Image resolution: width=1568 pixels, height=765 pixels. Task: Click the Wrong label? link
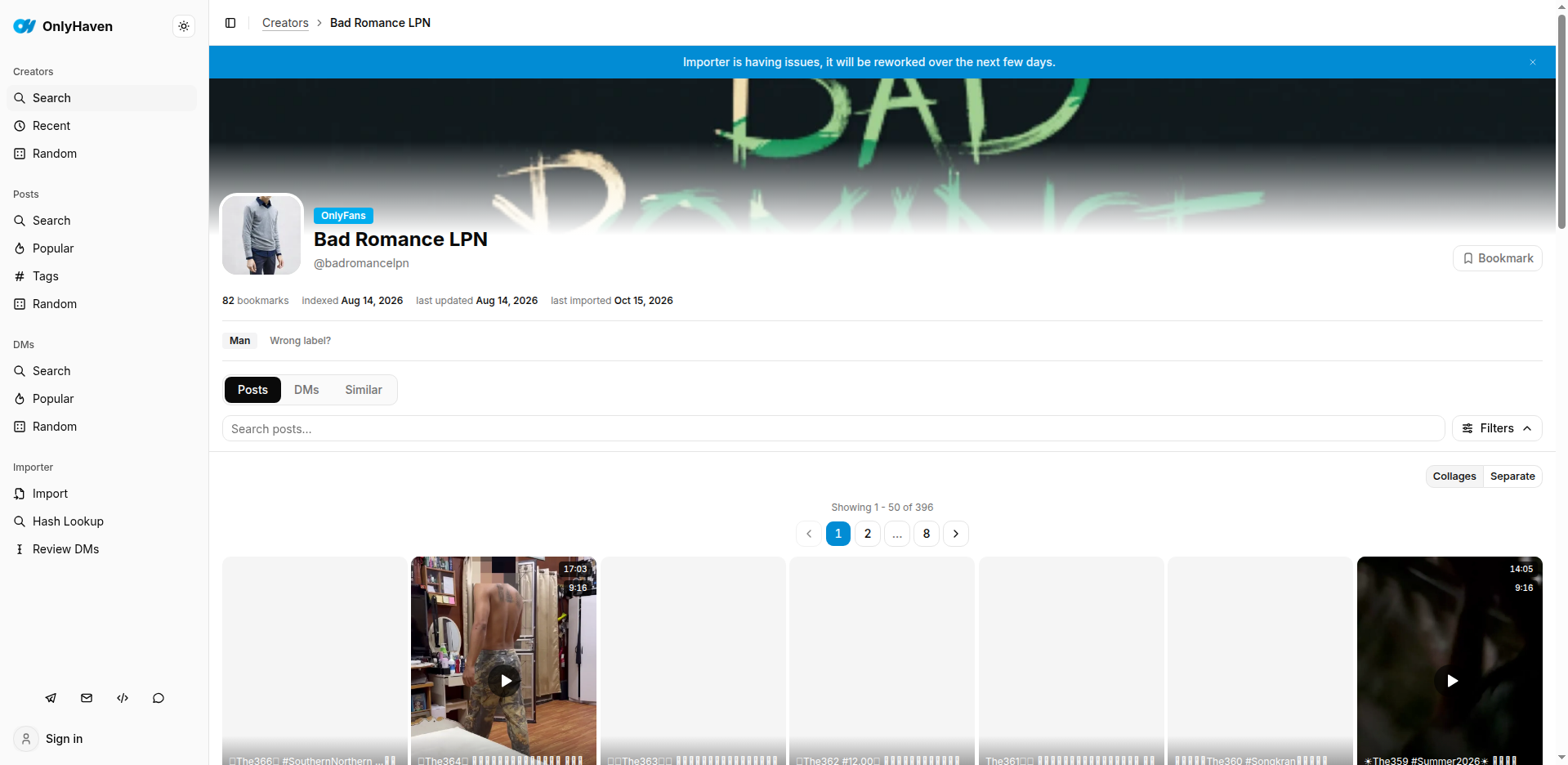pos(300,341)
